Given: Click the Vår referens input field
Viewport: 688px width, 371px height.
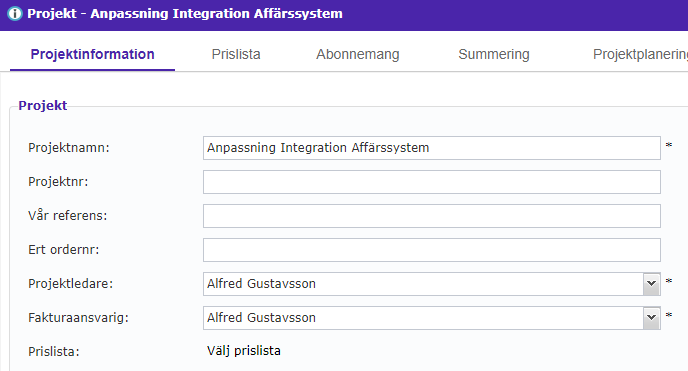Looking at the screenshot, I should click(432, 216).
